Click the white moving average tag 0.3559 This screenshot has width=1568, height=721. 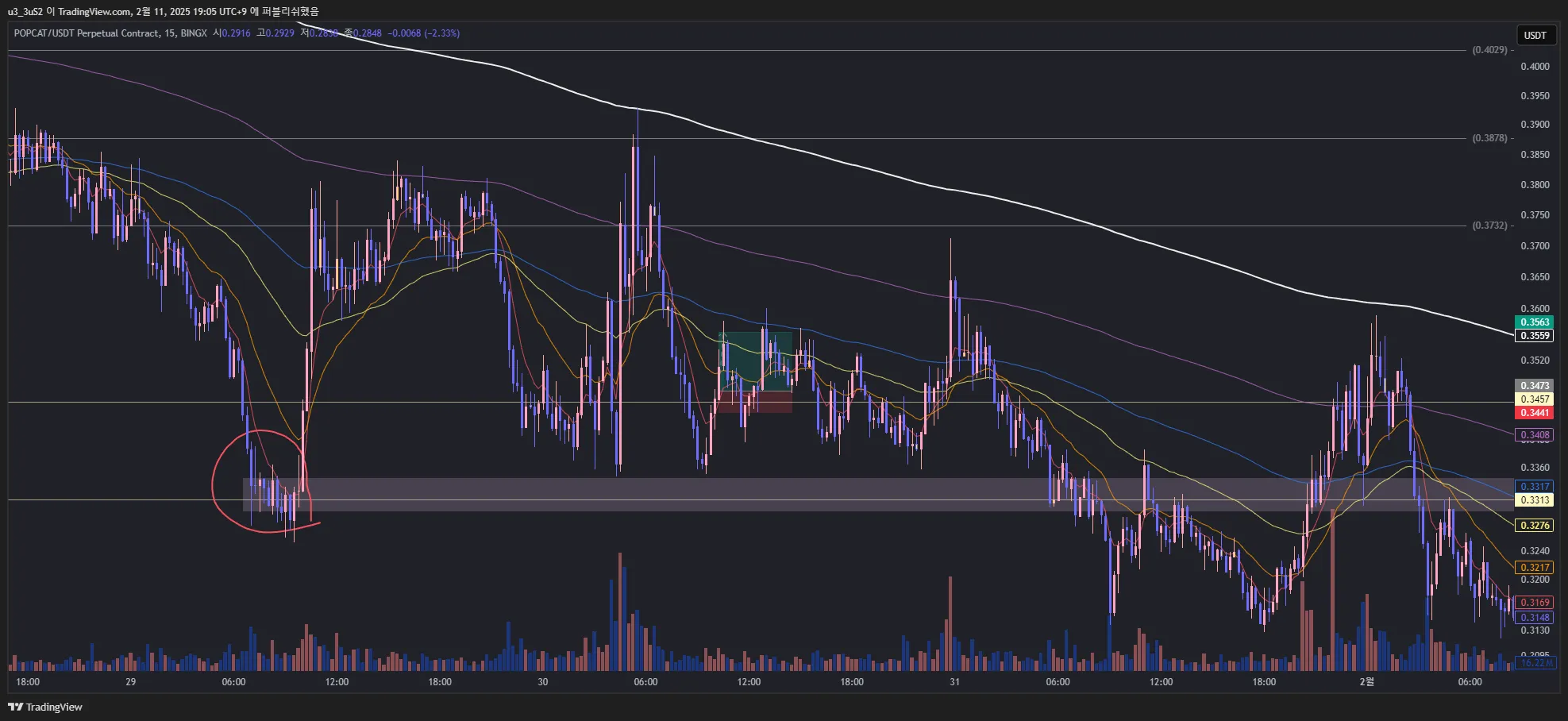[x=1535, y=335]
